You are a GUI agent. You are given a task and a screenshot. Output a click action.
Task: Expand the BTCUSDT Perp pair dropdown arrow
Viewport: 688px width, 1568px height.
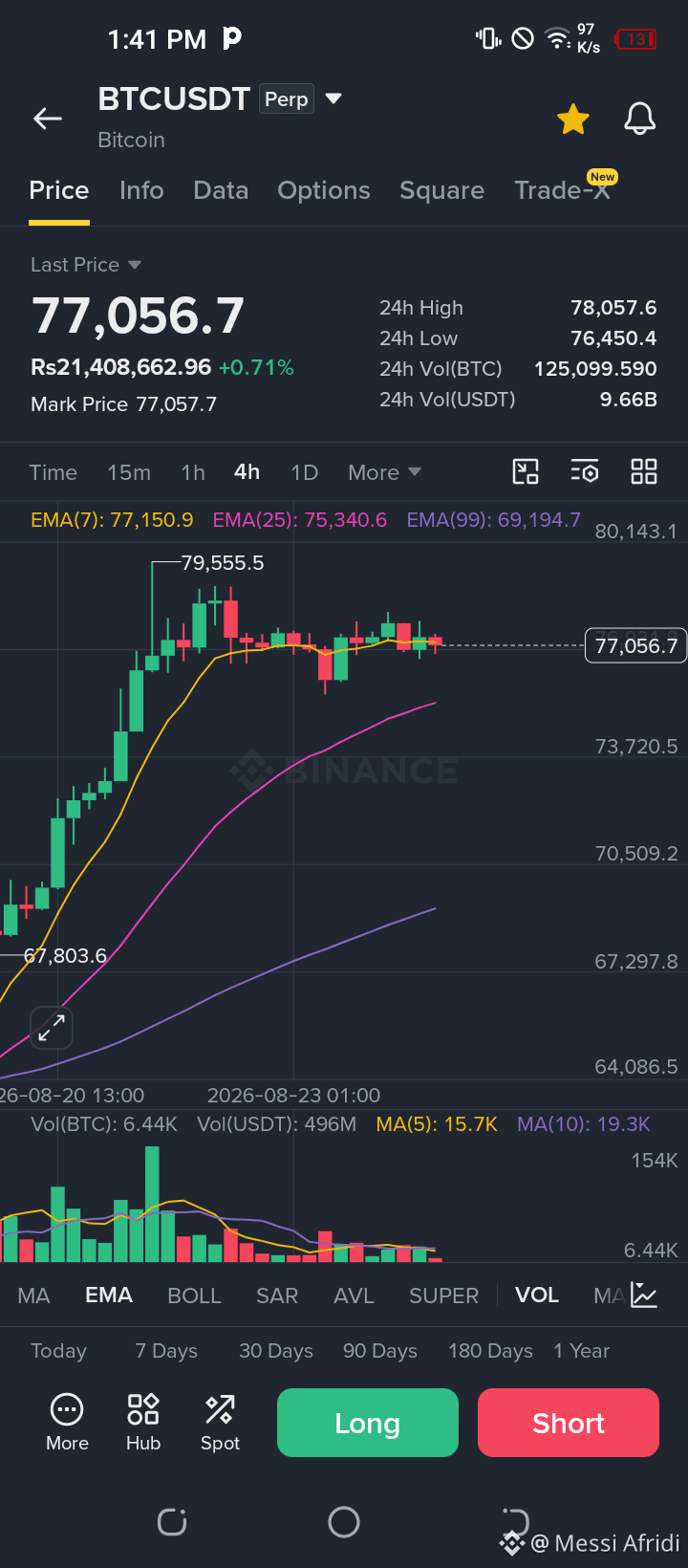(333, 98)
